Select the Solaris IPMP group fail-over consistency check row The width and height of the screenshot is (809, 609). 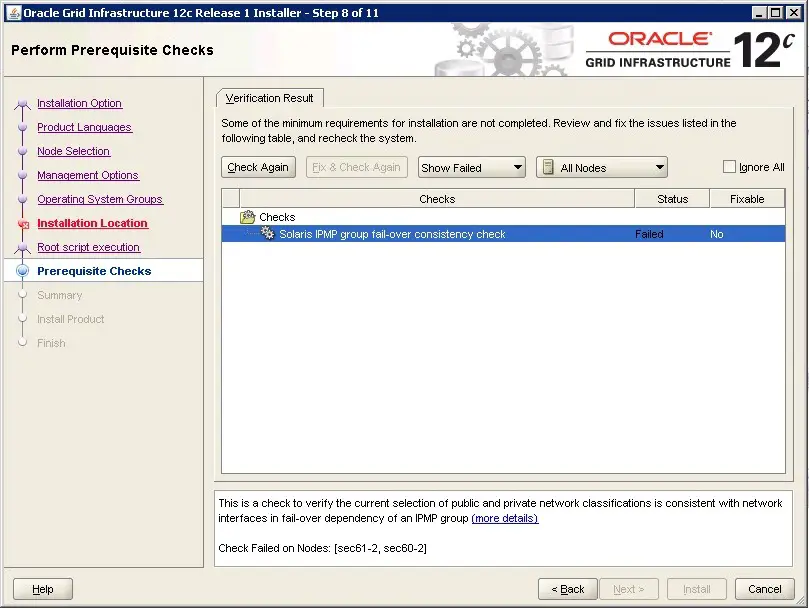[x=504, y=234]
